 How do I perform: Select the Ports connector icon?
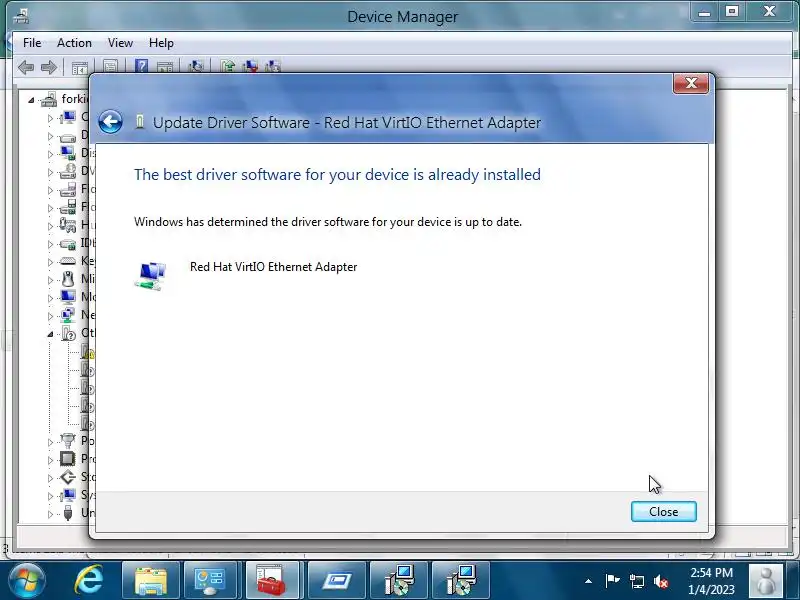[x=67, y=441]
